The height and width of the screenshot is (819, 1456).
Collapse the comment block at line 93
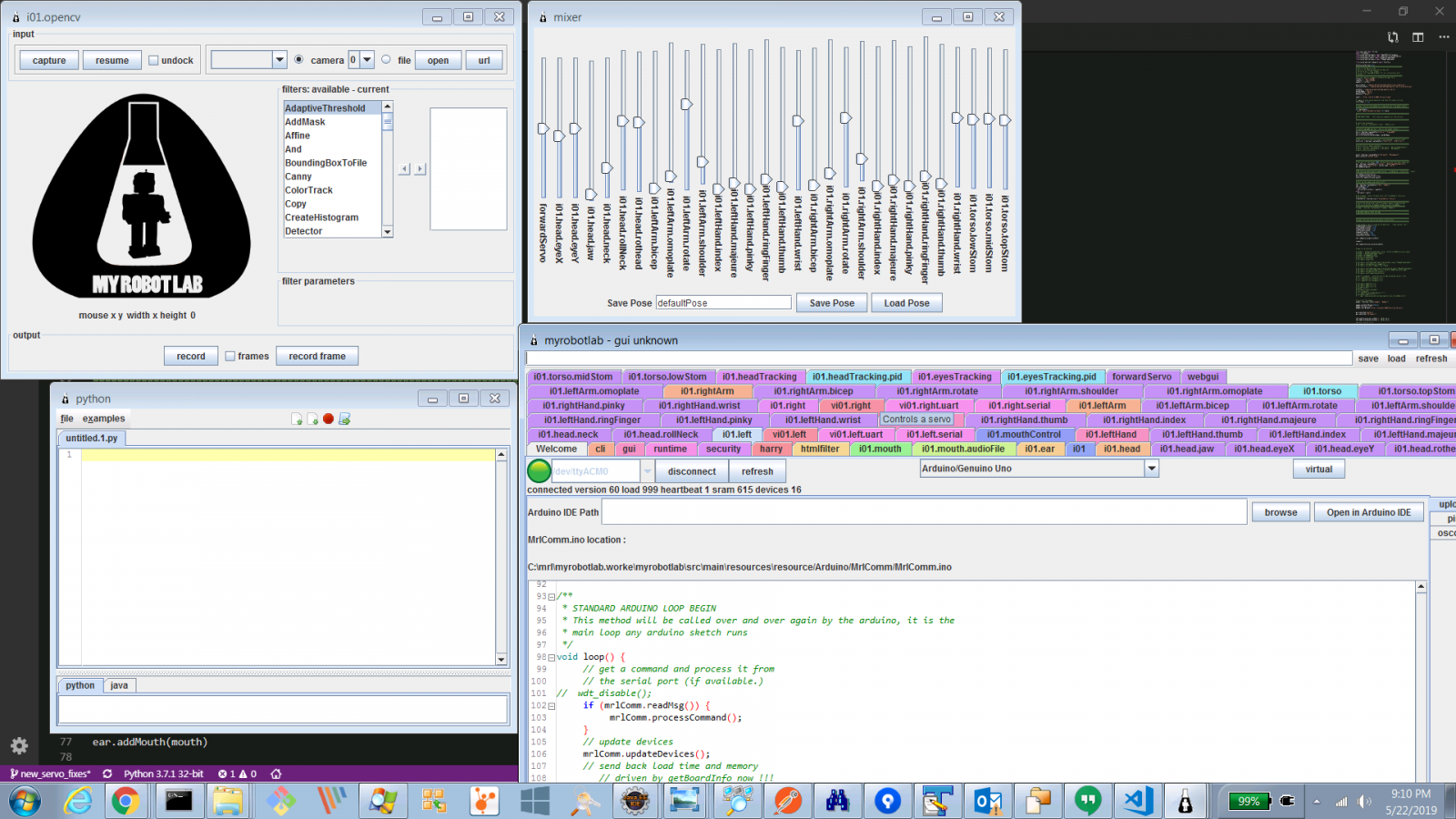tap(551, 597)
